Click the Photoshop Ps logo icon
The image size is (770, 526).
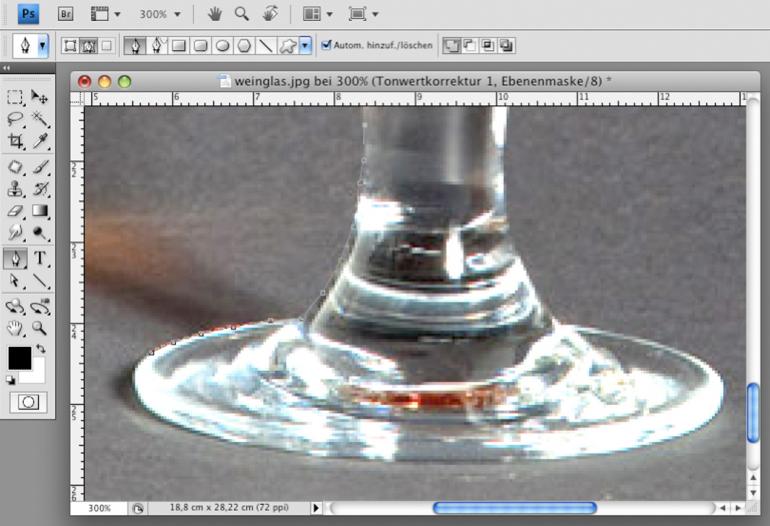pos(28,14)
